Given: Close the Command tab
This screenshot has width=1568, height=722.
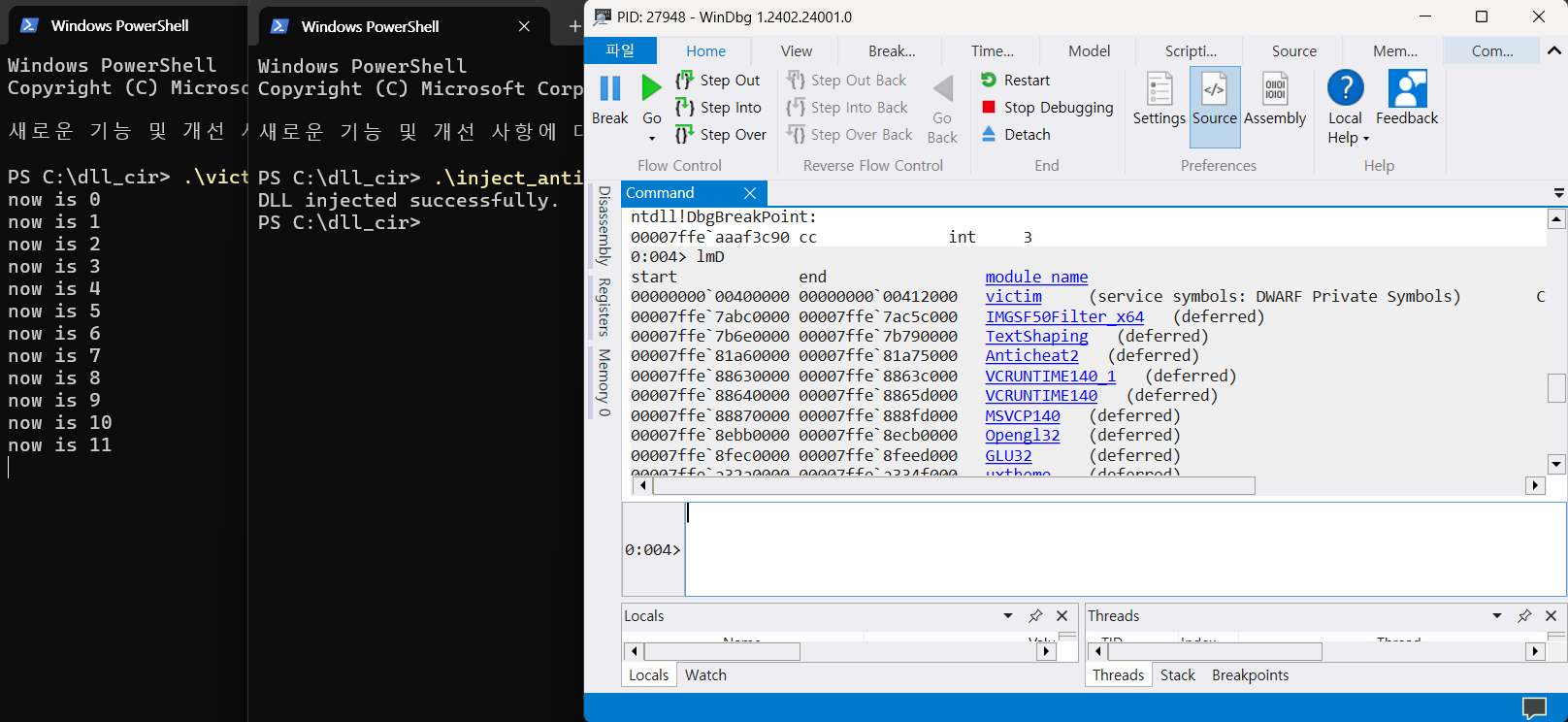Looking at the screenshot, I should [750, 193].
